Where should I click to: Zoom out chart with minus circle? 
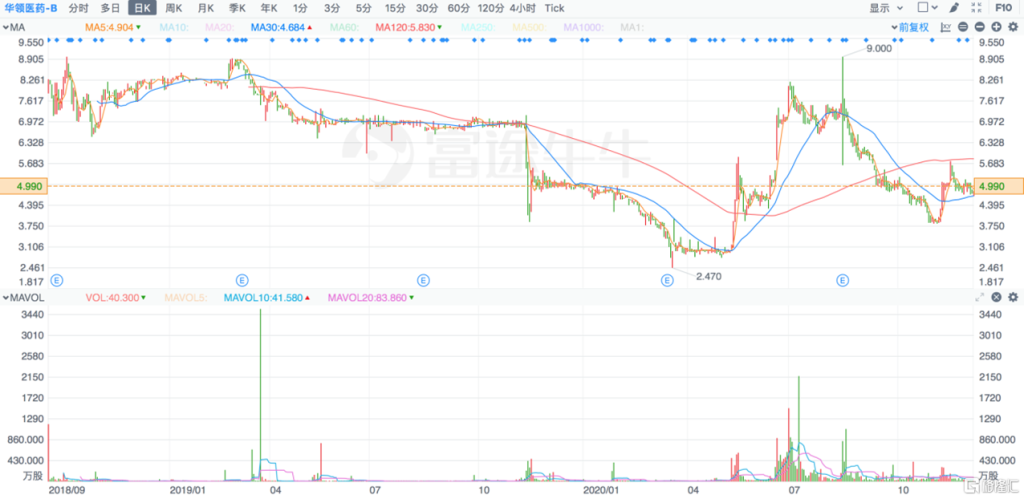pyautogui.click(x=980, y=27)
